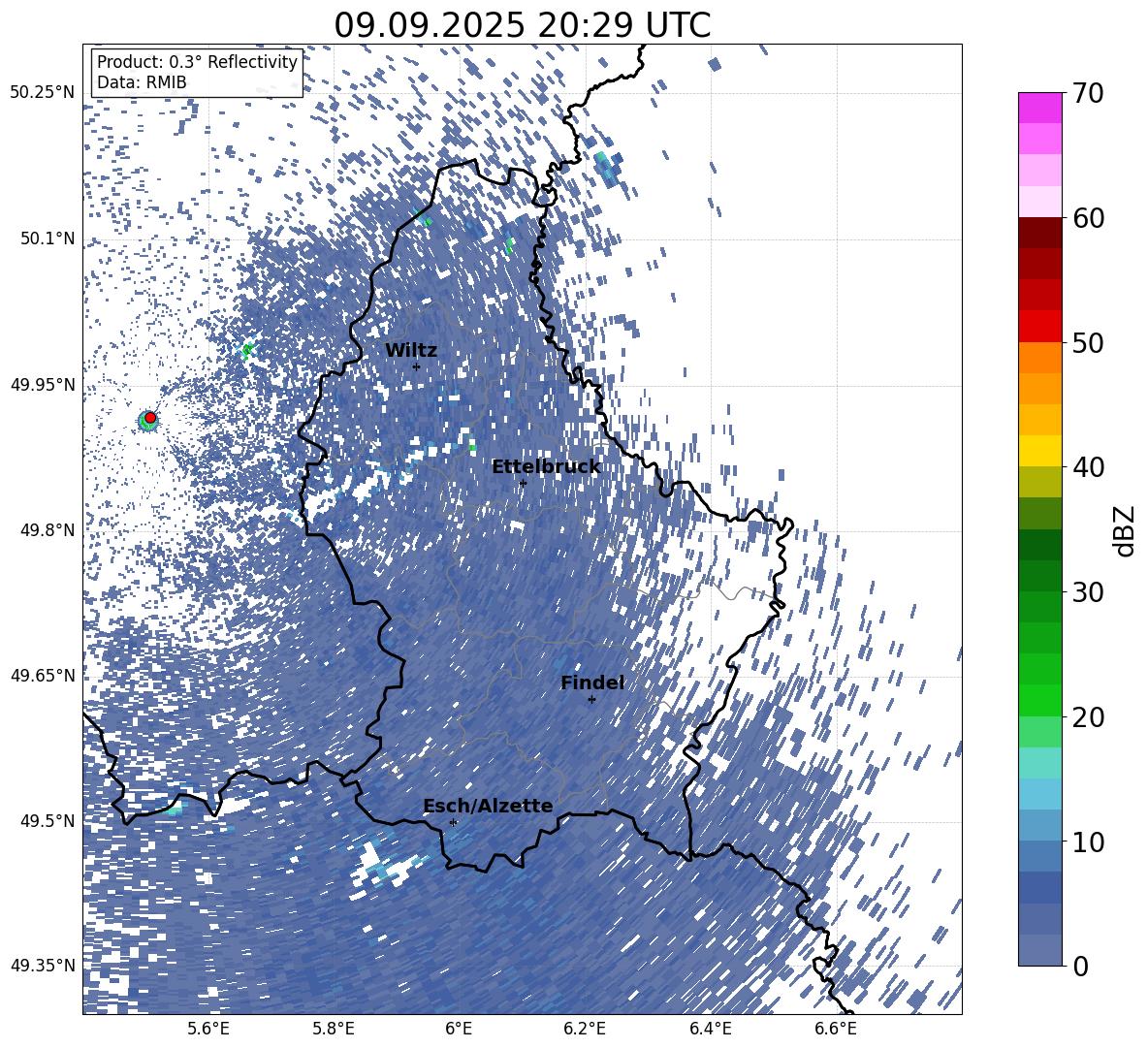
Task: Click the Wiltz cross marker
Action: pos(417,366)
